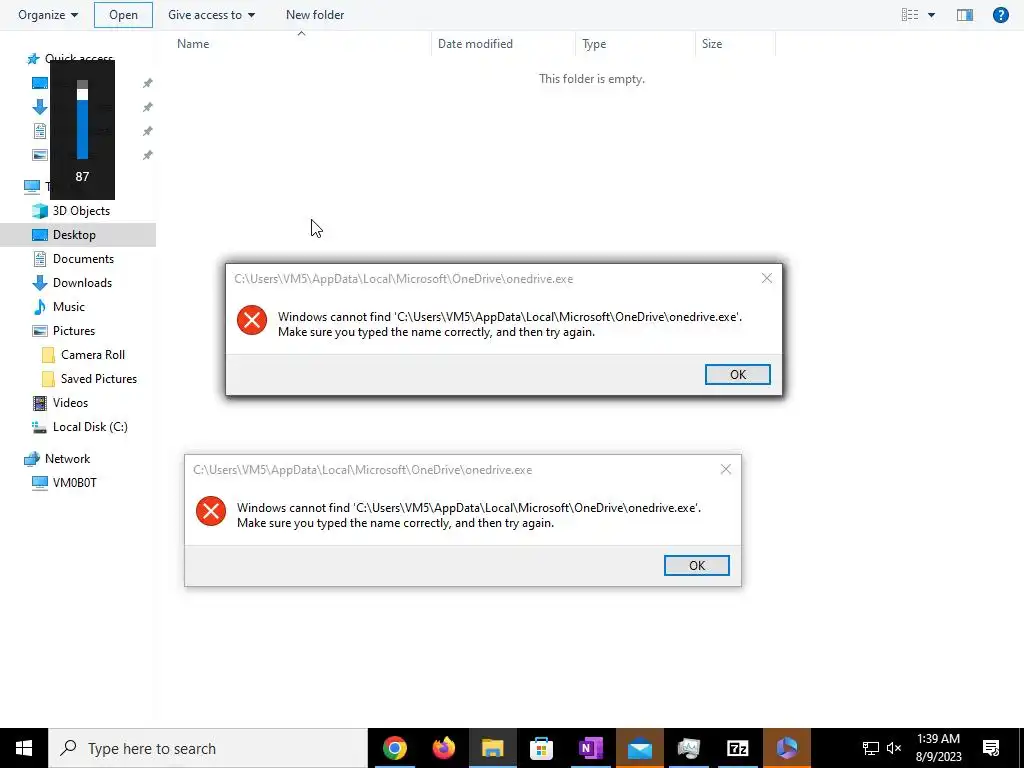The height and width of the screenshot is (768, 1024).
Task: Select 3D Objects in navigation pane
Action: (81, 211)
